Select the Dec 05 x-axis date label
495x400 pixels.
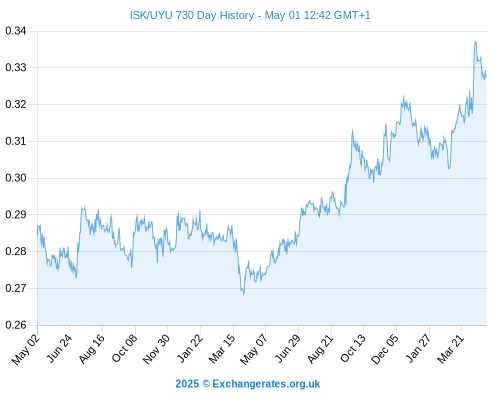[x=384, y=349]
